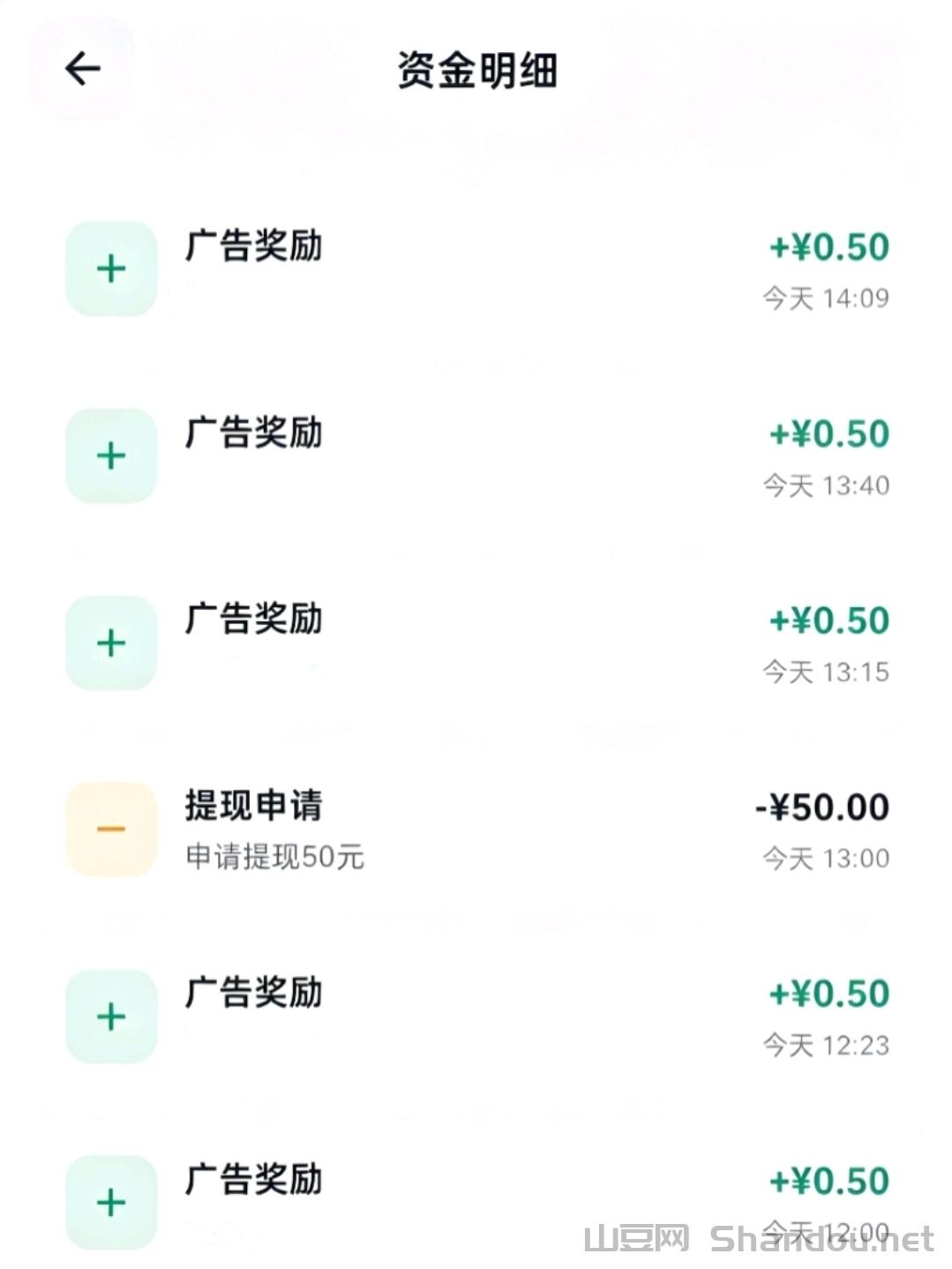Click plus icon of 12:00 ad reward
This screenshot has height=1269, width=952.
(x=111, y=1203)
